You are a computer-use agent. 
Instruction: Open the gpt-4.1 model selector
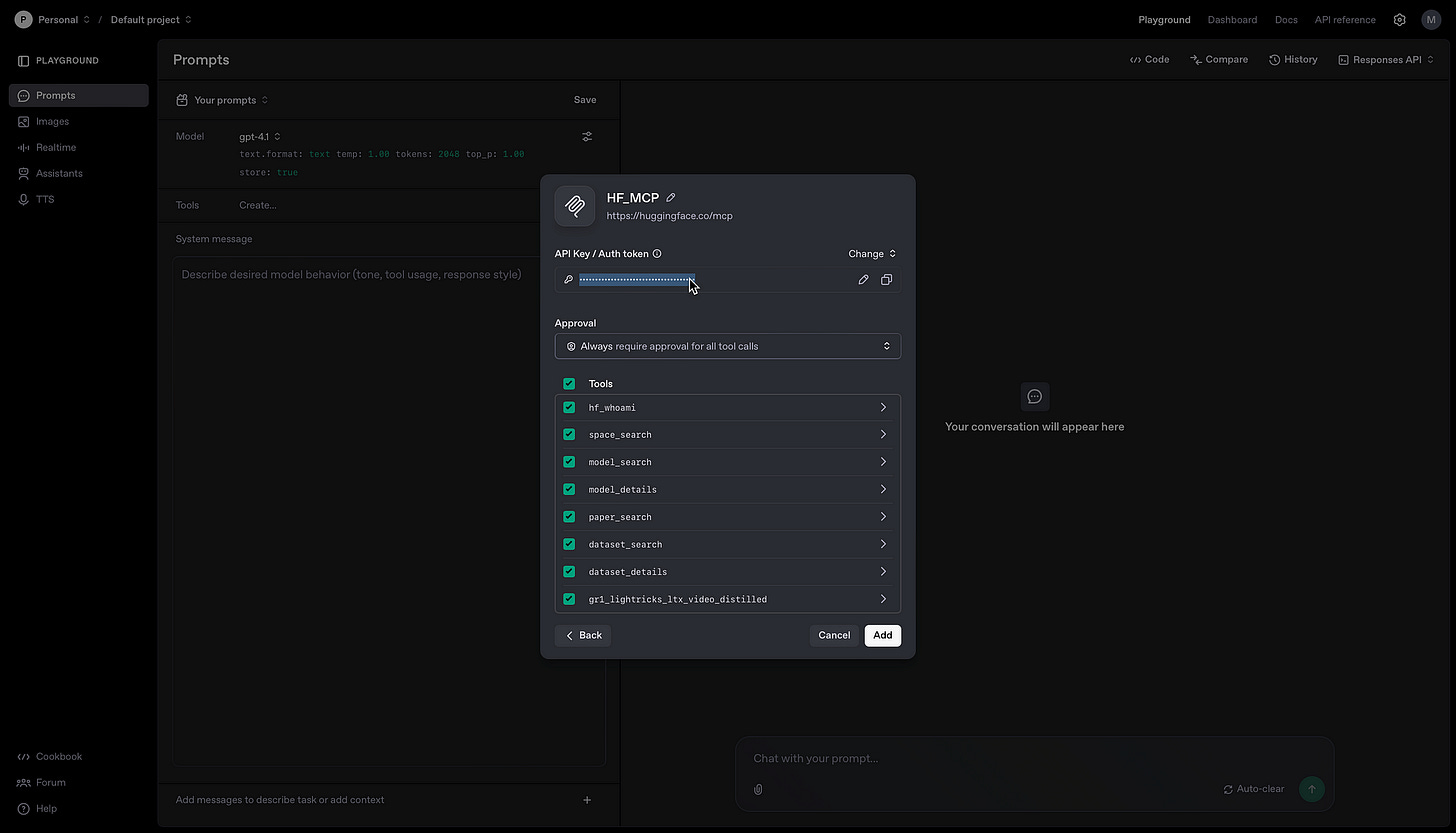pos(260,137)
